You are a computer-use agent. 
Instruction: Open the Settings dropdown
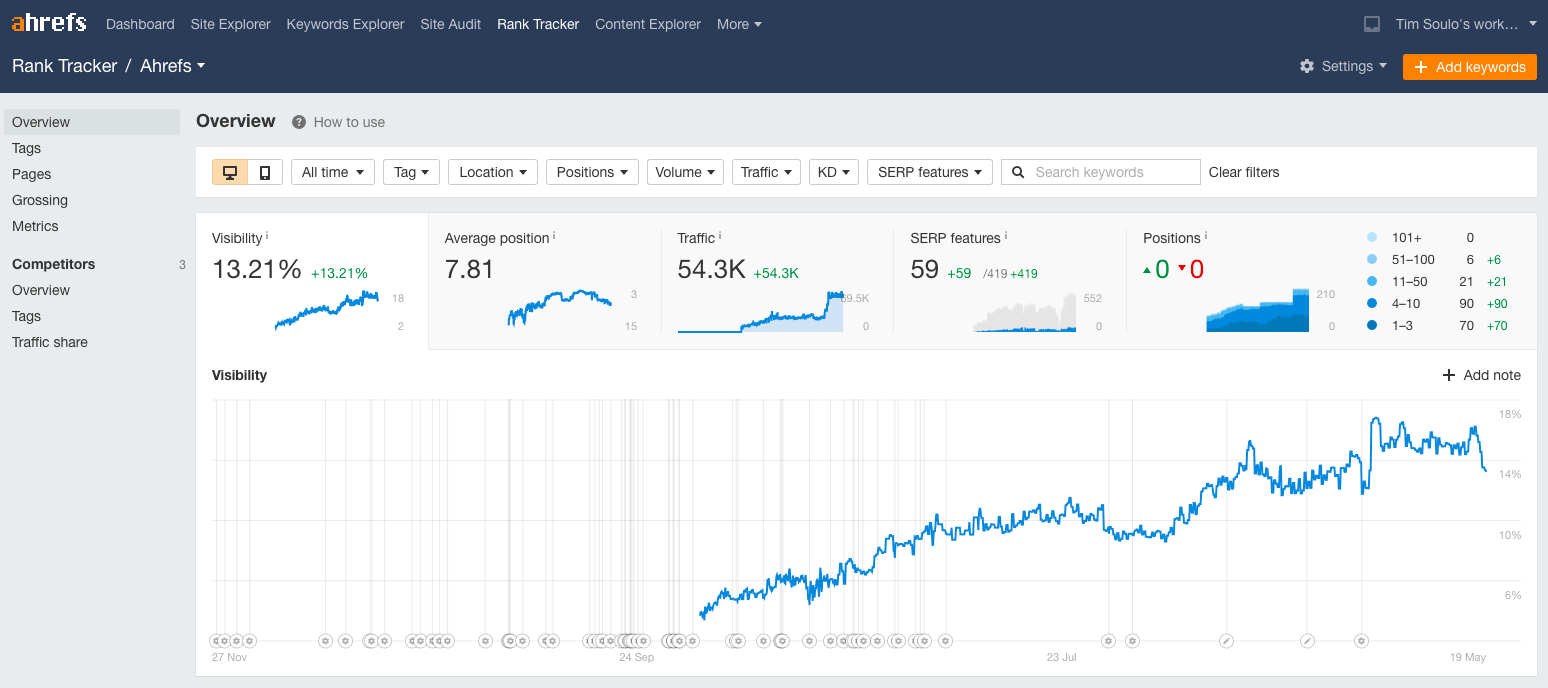click(1343, 66)
